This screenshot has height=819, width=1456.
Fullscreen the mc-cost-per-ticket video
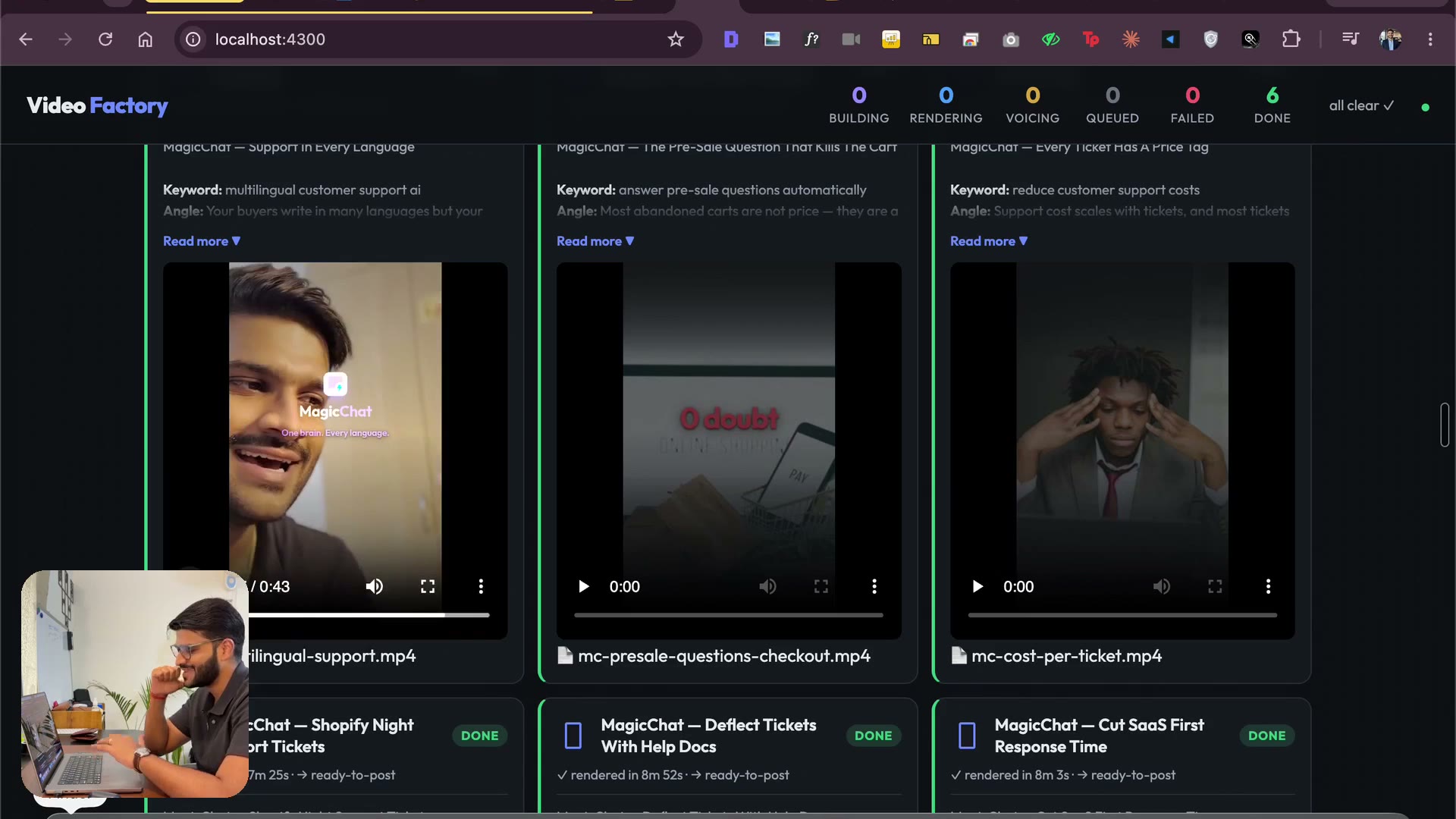pos(1215,586)
